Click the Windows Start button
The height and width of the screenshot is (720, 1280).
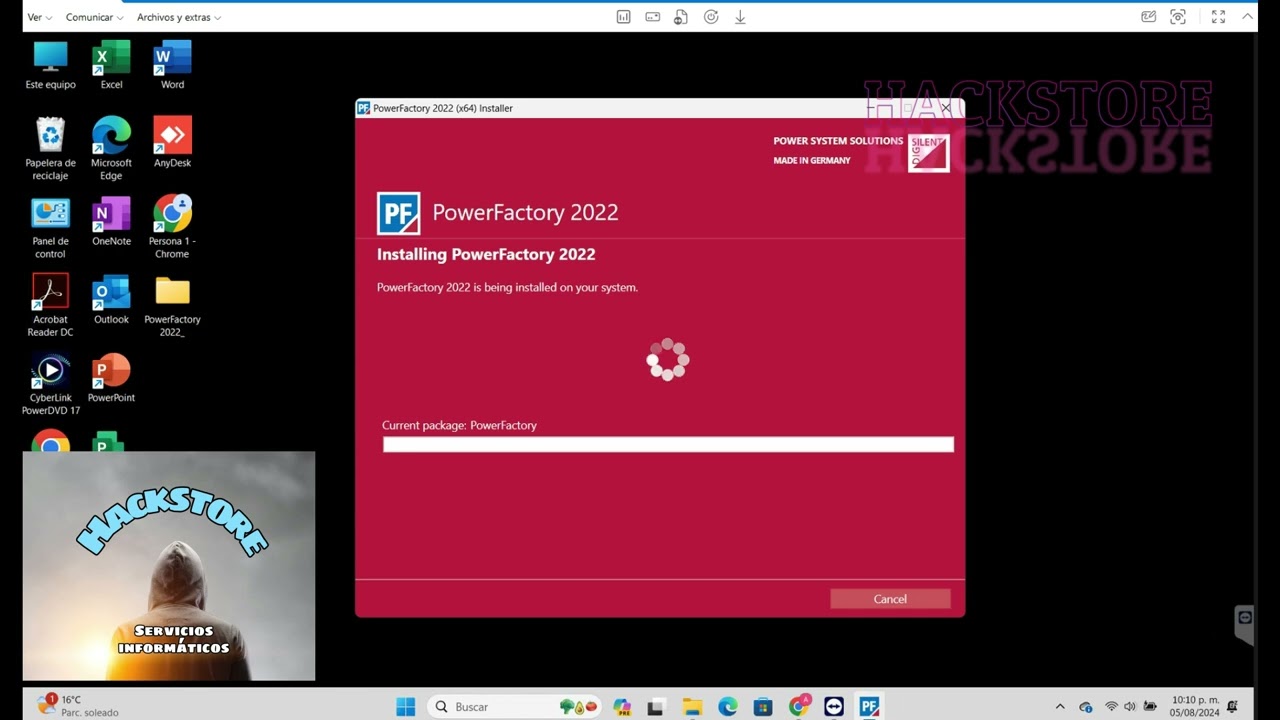click(405, 707)
